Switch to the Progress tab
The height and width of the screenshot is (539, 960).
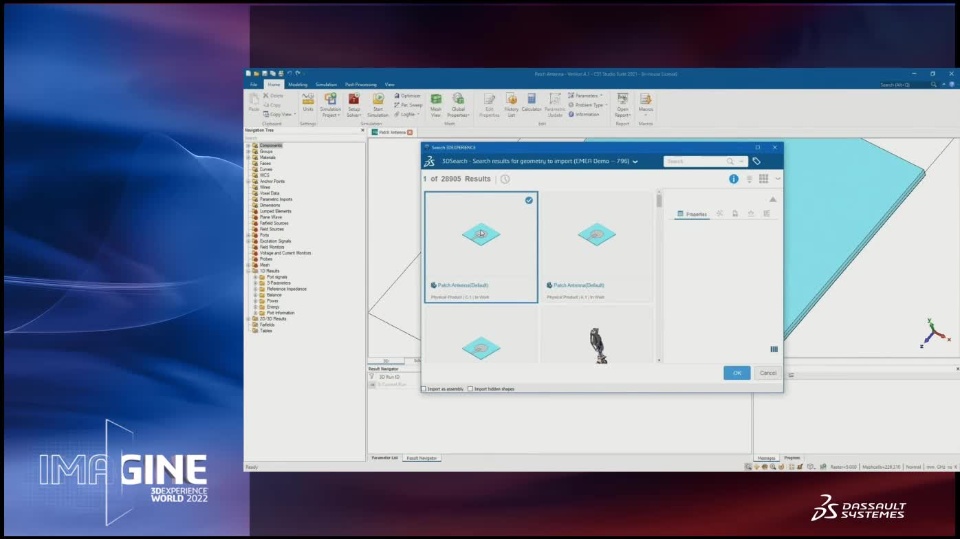[x=792, y=458]
